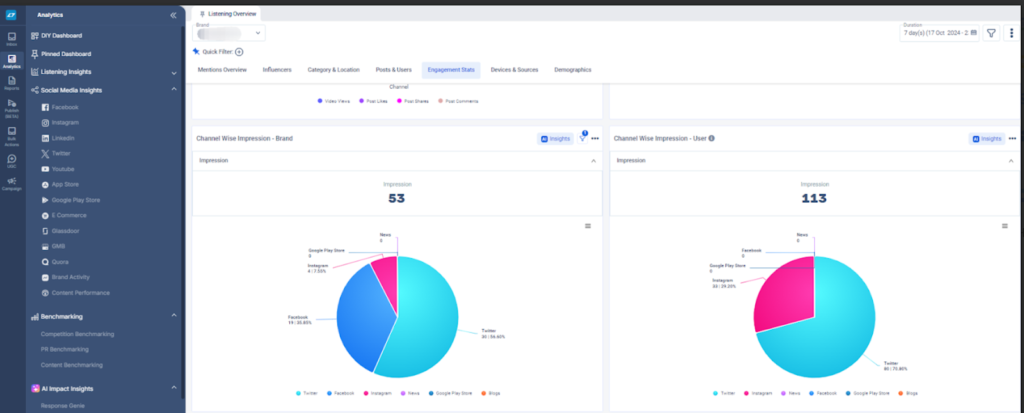Open the Brand impression chart hamburger menu
The image size is (1024, 413).
pyautogui.click(x=588, y=225)
